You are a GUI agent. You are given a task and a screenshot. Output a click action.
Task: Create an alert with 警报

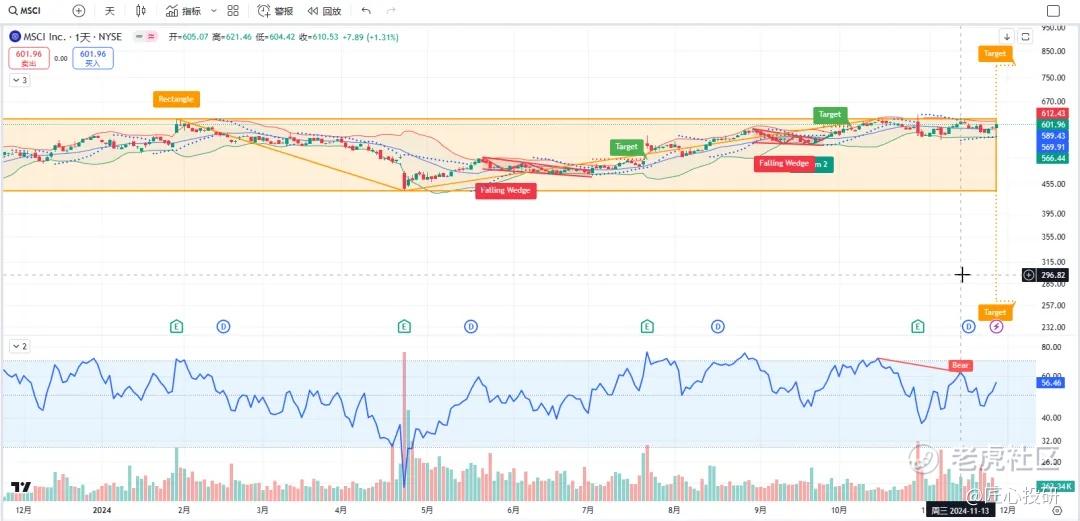click(276, 11)
